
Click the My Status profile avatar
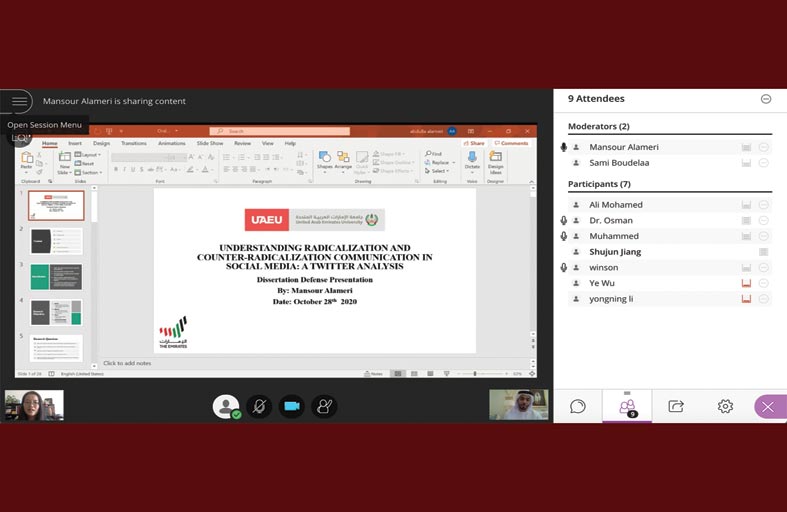click(x=226, y=406)
